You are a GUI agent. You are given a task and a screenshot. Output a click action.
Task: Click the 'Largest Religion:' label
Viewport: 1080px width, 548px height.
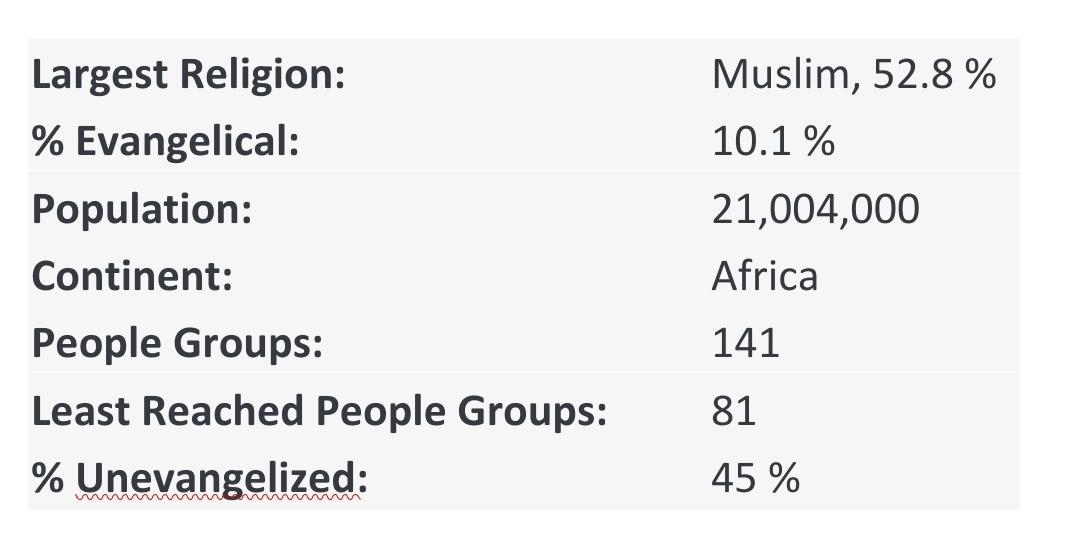(x=188, y=75)
